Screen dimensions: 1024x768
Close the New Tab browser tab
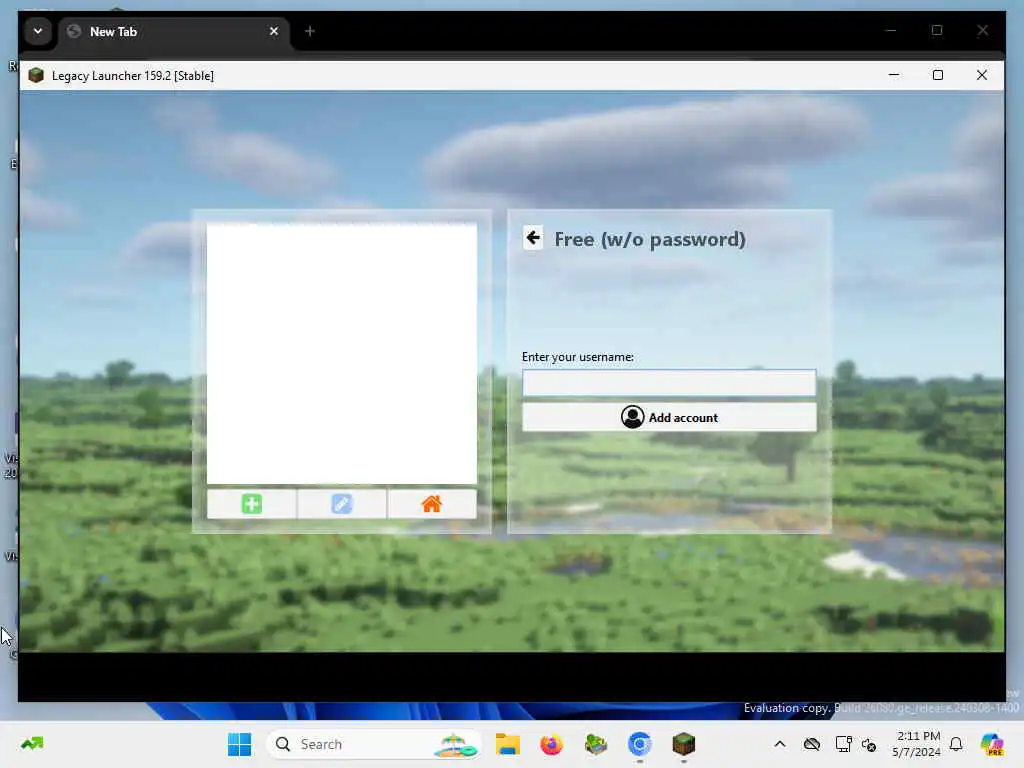tap(274, 31)
